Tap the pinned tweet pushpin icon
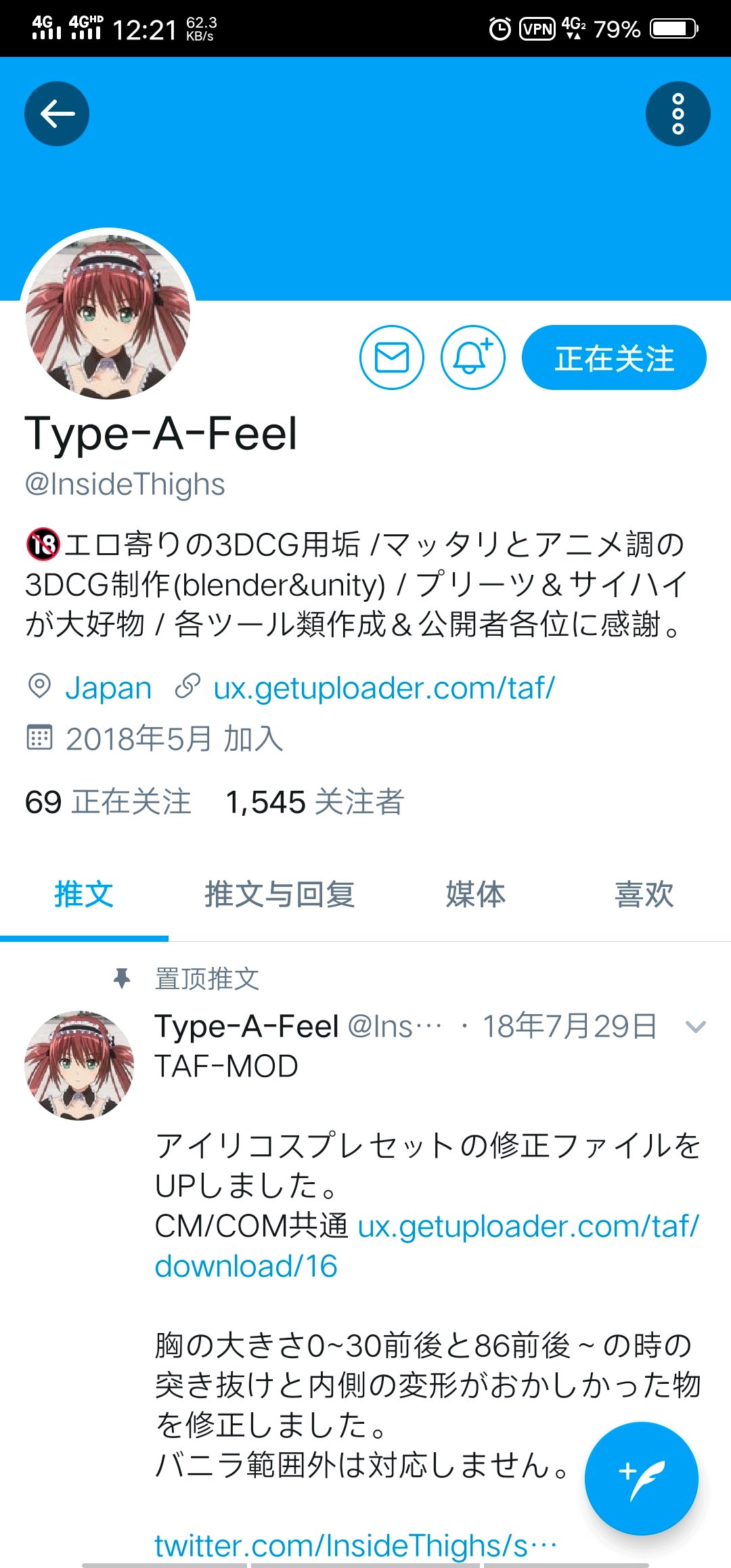This screenshot has height=1568, width=731. pyautogui.click(x=122, y=978)
